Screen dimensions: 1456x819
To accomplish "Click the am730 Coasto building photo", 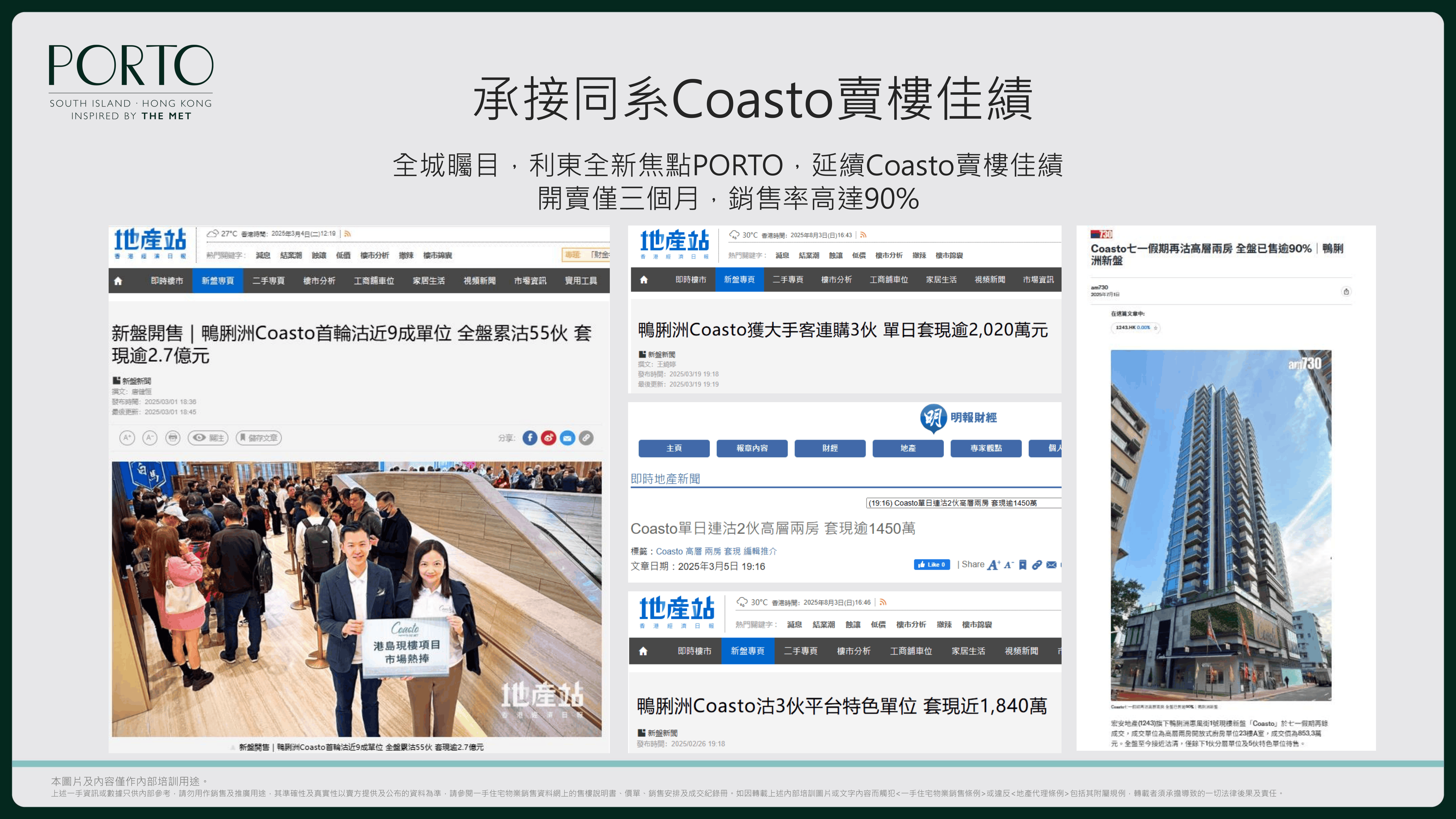I will point(1221,526).
